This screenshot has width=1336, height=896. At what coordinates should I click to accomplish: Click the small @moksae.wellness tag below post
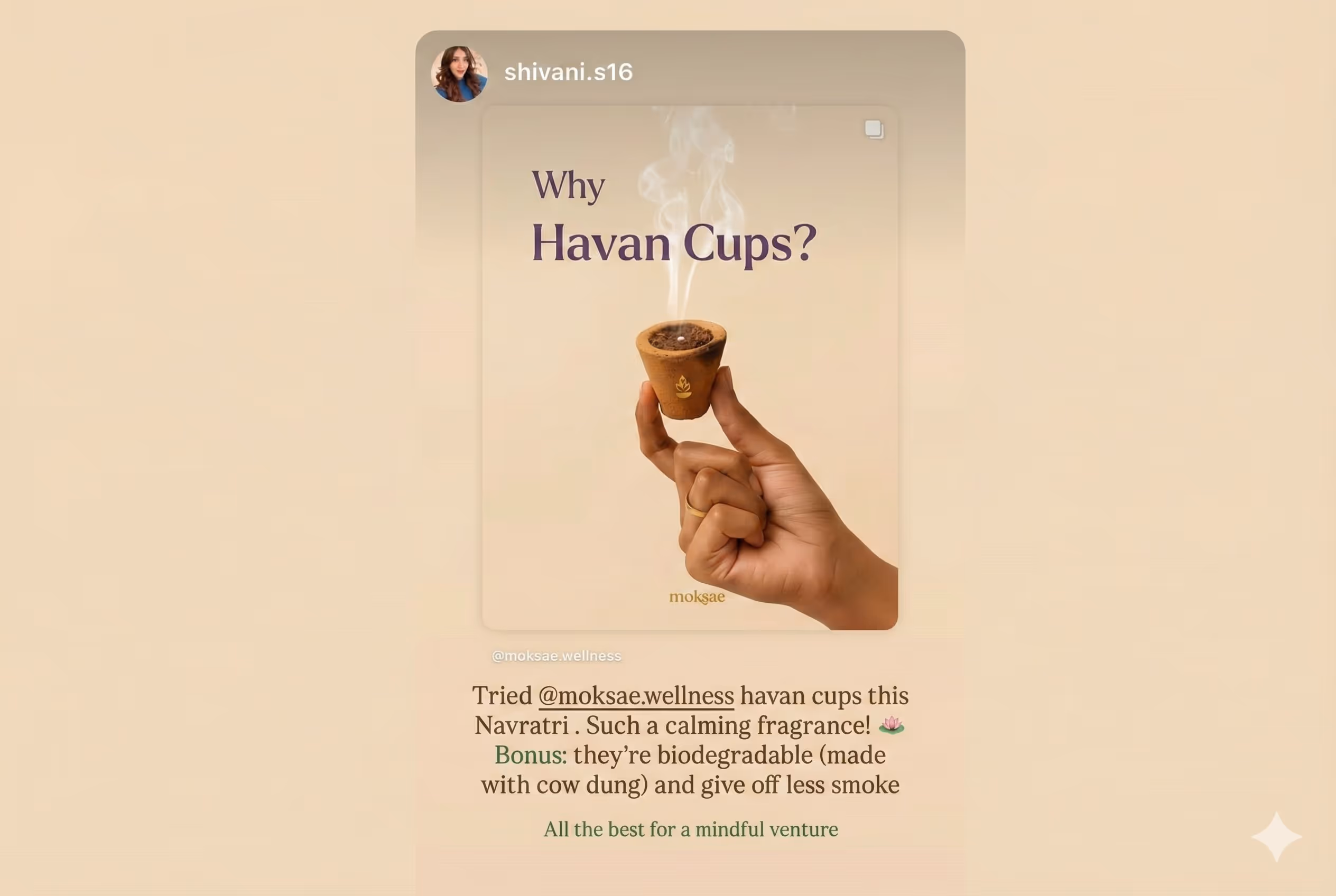tap(556, 656)
